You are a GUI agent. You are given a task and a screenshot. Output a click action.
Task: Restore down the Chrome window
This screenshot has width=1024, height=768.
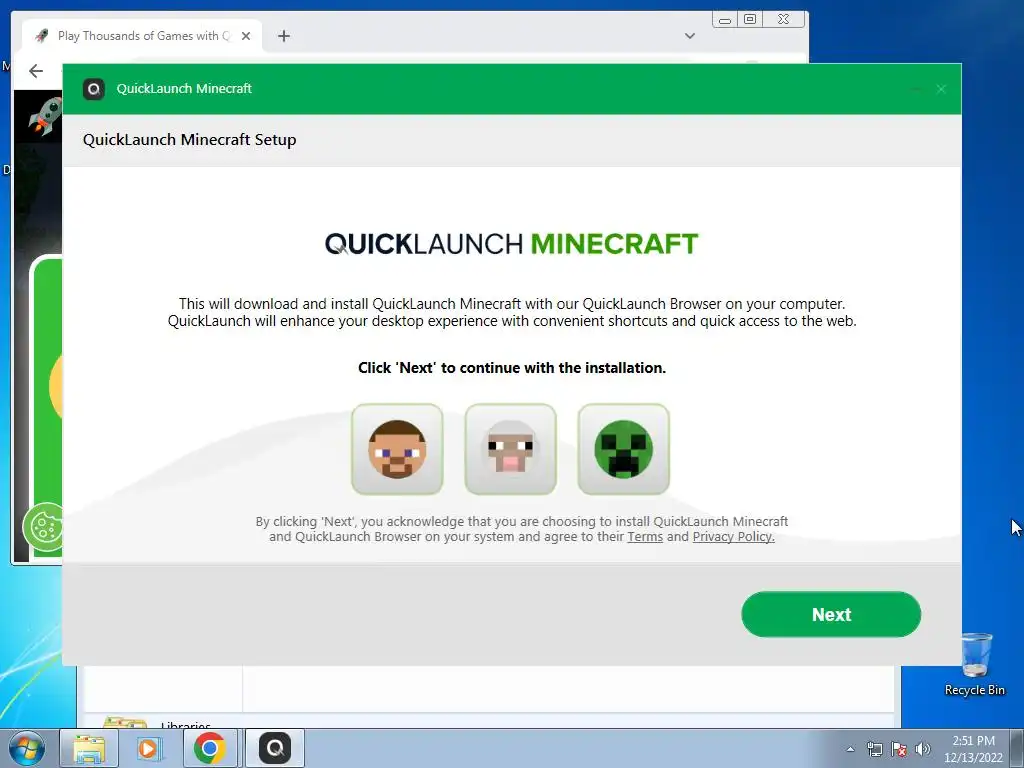pyautogui.click(x=750, y=20)
